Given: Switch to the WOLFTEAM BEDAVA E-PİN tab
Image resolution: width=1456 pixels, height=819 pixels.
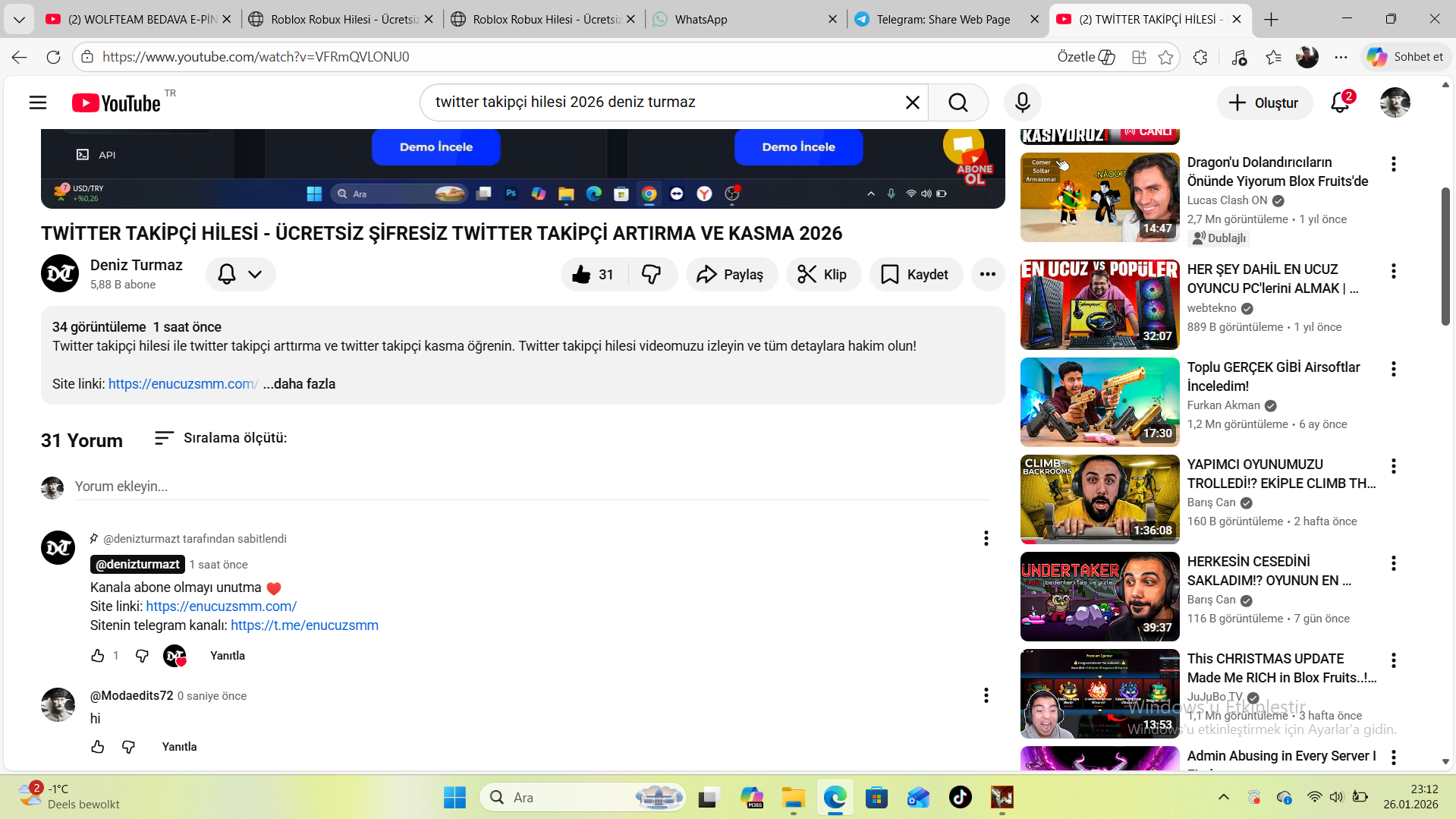Looking at the screenshot, I should click(x=139, y=20).
